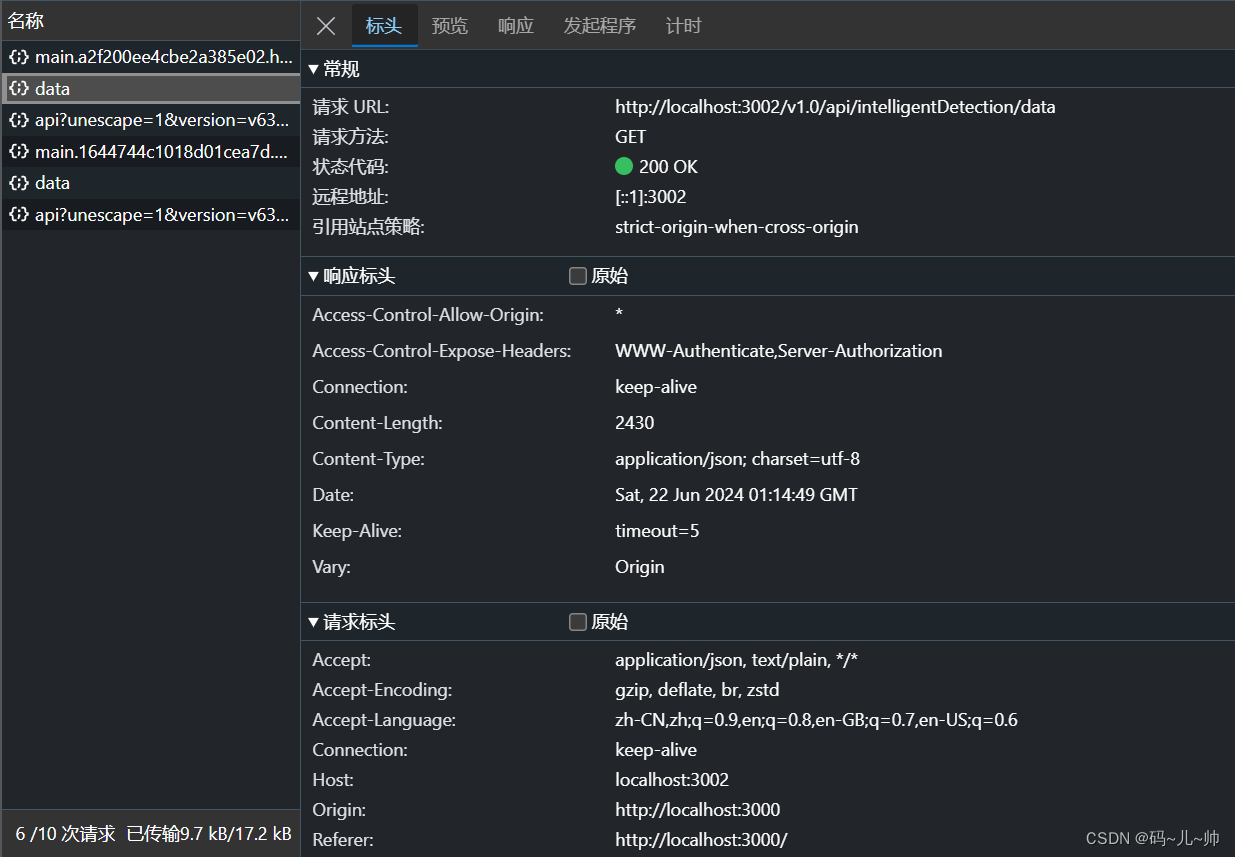Viewport: 1235px width, 857px height.
Task: Switch to the 发起程序 tab
Action: (599, 26)
